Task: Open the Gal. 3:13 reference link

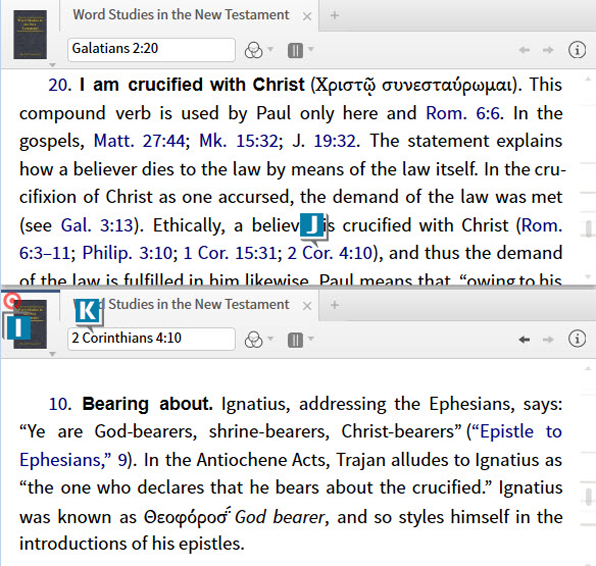Action: pyautogui.click(x=97, y=225)
